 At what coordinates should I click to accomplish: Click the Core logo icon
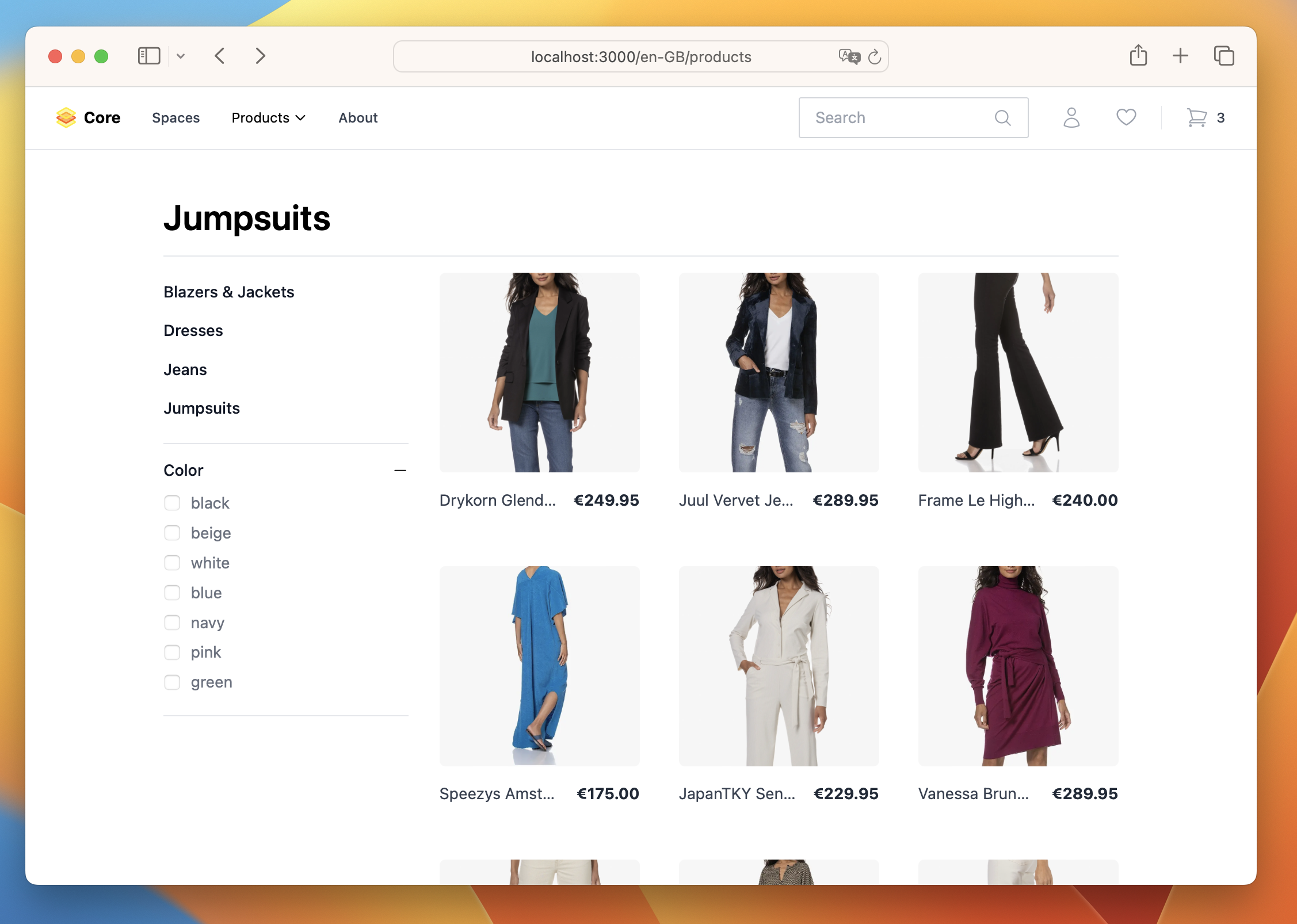click(66, 117)
